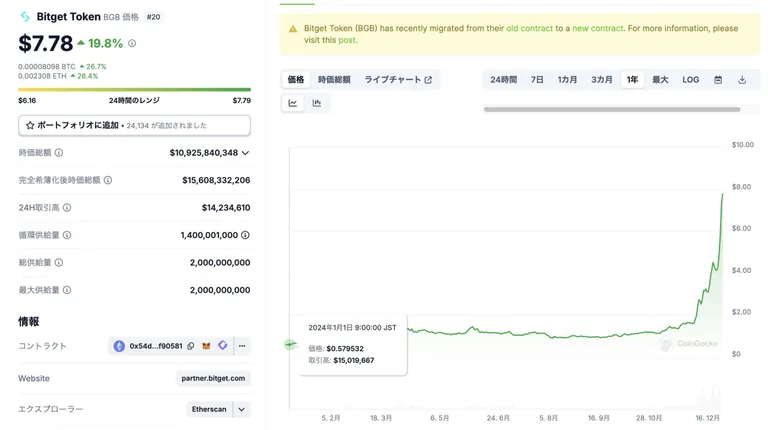The height and width of the screenshot is (430, 768).
Task: Expand the 時価総額 value chevron
Action: (x=245, y=153)
